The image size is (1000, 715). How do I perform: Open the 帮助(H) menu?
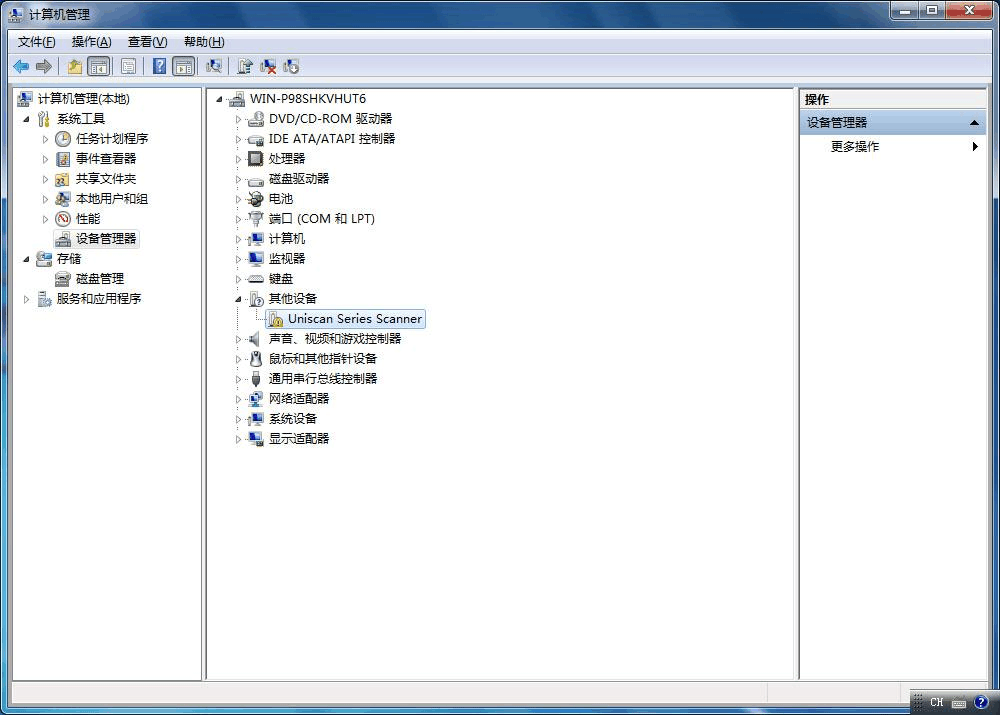tap(204, 41)
